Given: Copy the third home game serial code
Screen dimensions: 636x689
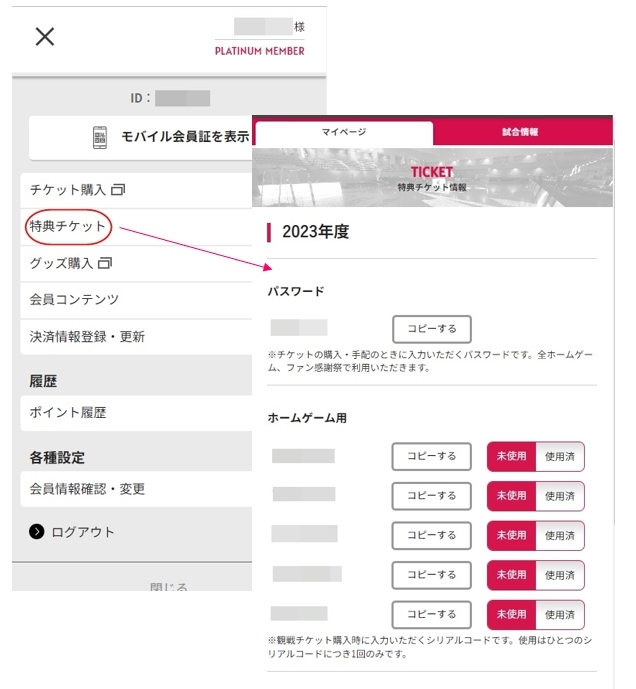Looking at the screenshot, I should pyautogui.click(x=431, y=536).
